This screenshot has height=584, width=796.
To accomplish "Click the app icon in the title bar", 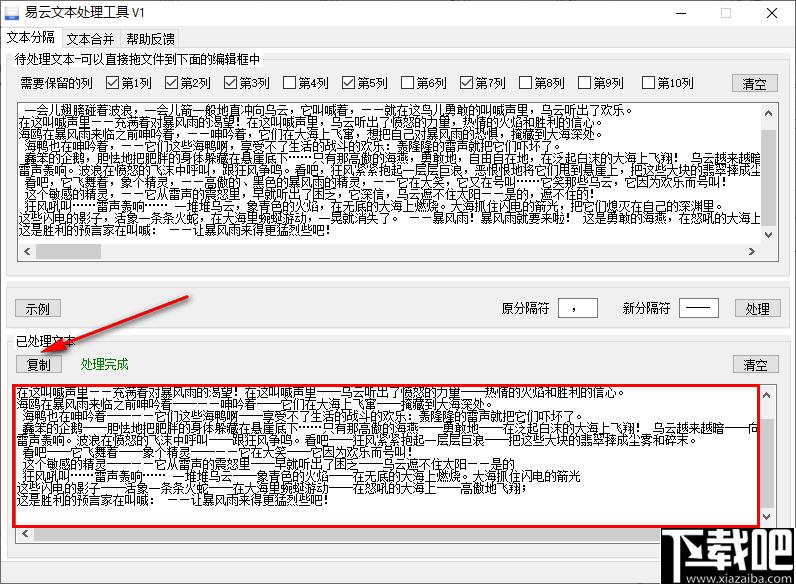I will (x=11, y=12).
